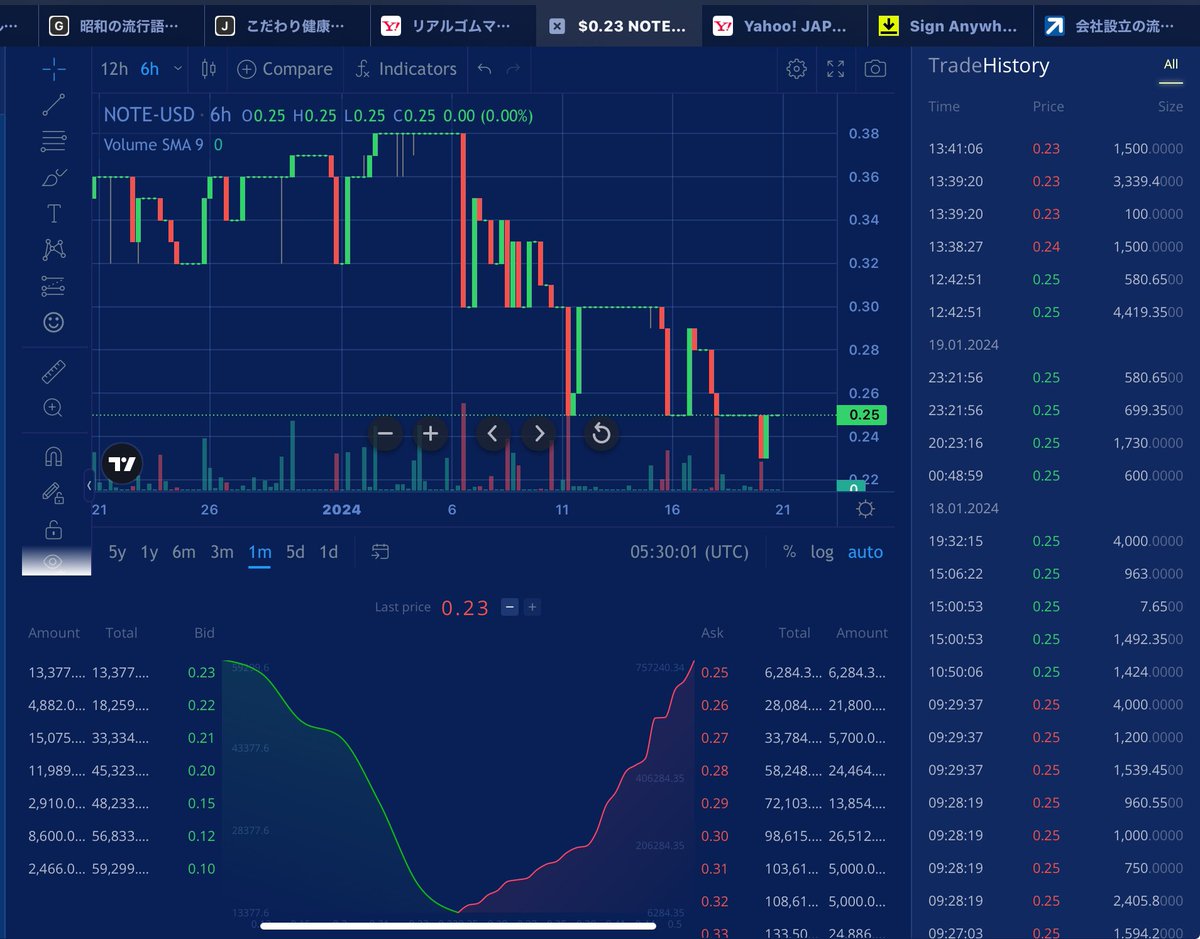Switch to the Yahoo! JAPAN browser tab
Screen dimensions: 1200x939
(784, 26)
